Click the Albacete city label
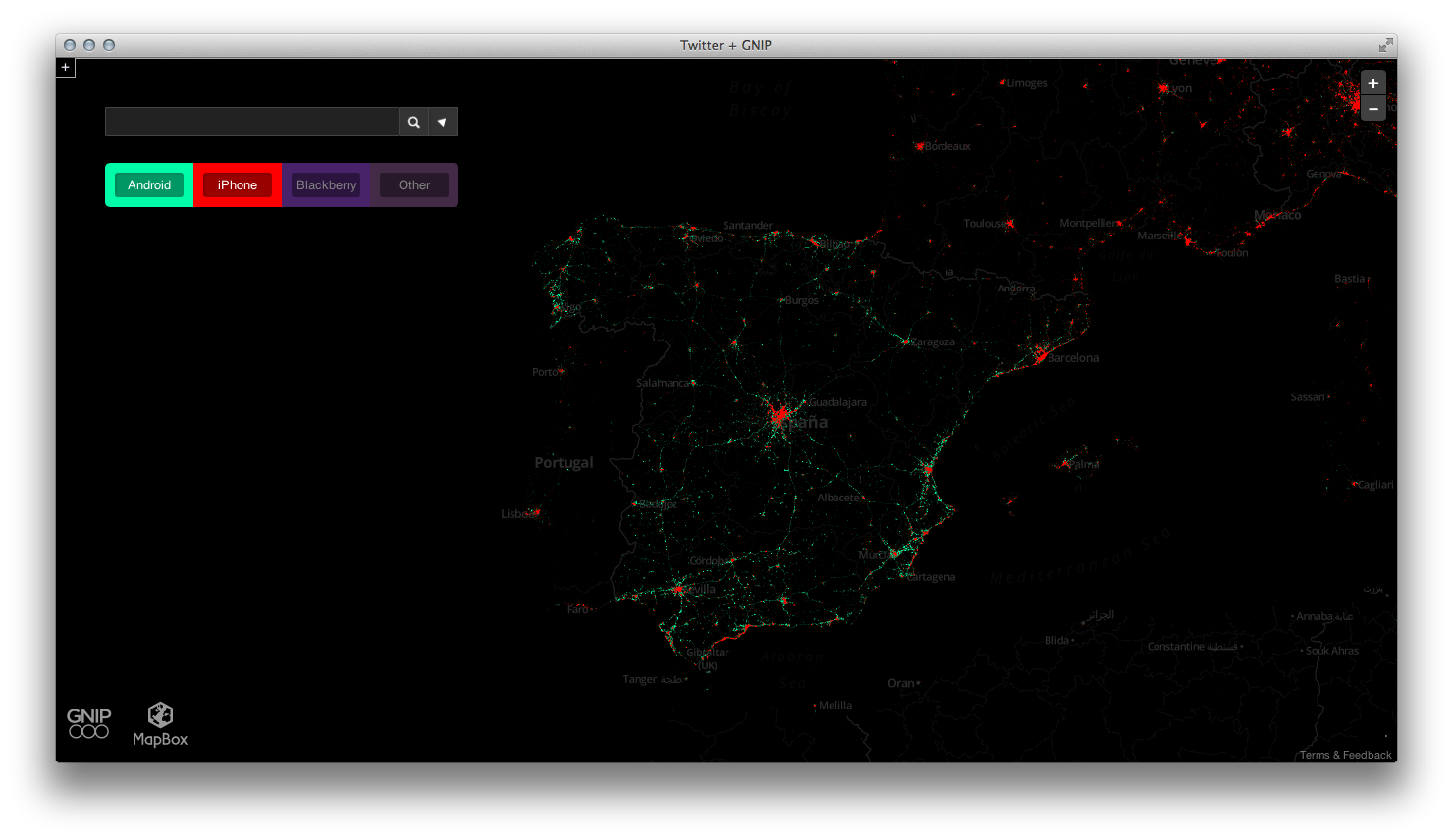Viewport: 1453px width, 840px height. [839, 498]
